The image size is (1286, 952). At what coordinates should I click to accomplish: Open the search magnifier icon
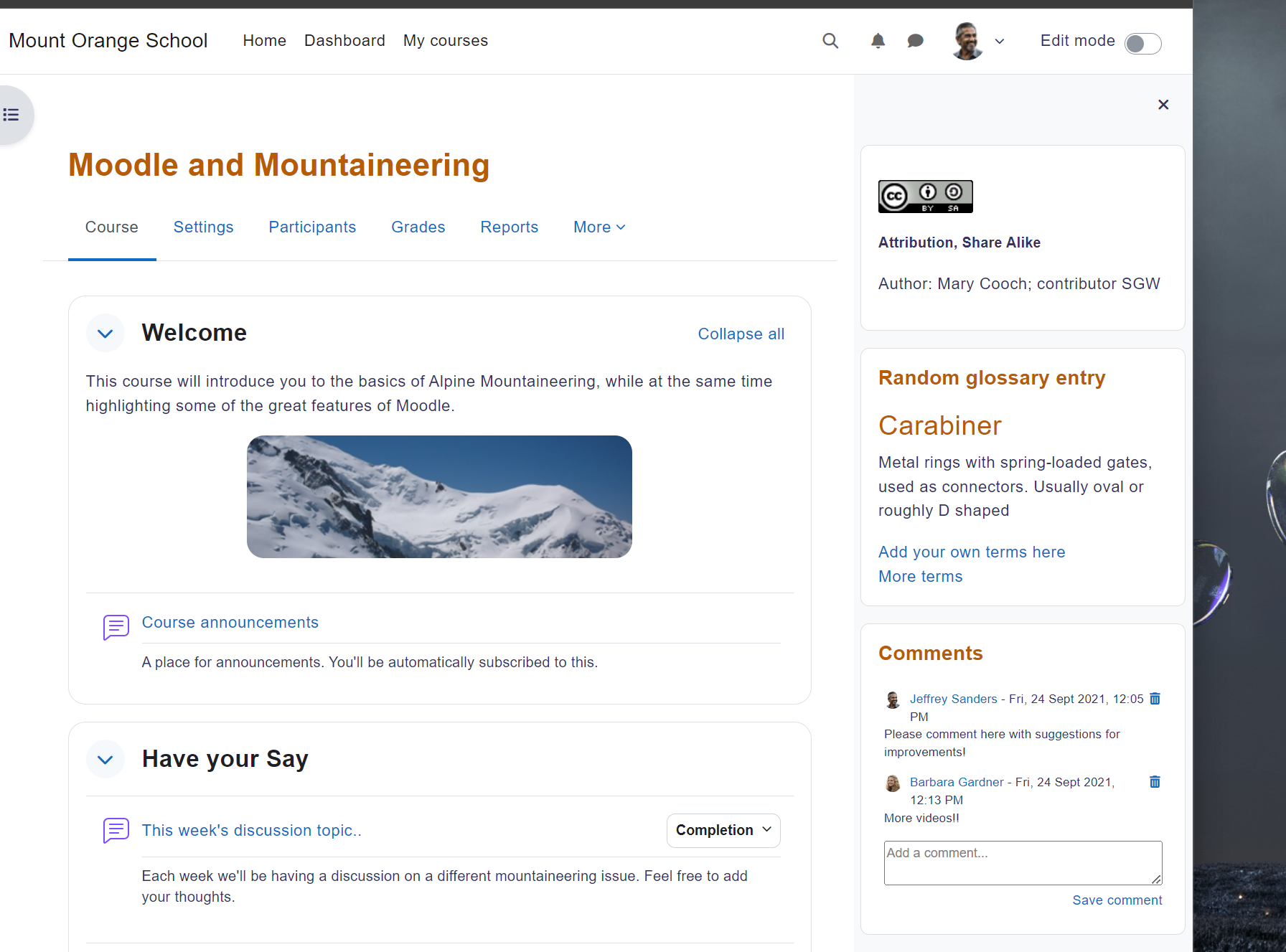point(830,41)
